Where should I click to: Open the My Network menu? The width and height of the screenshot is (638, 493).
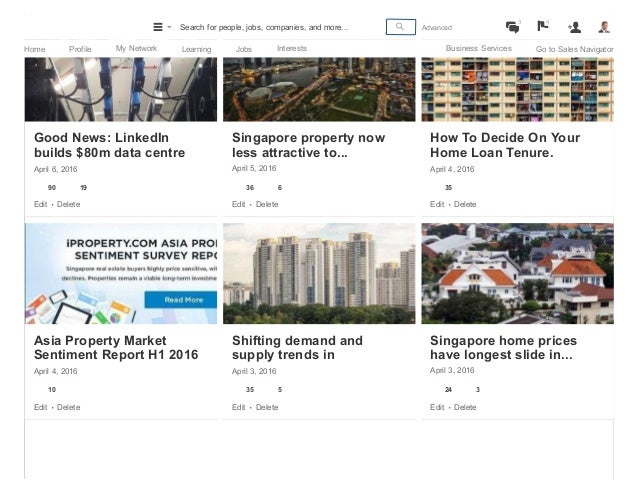pyautogui.click(x=136, y=48)
